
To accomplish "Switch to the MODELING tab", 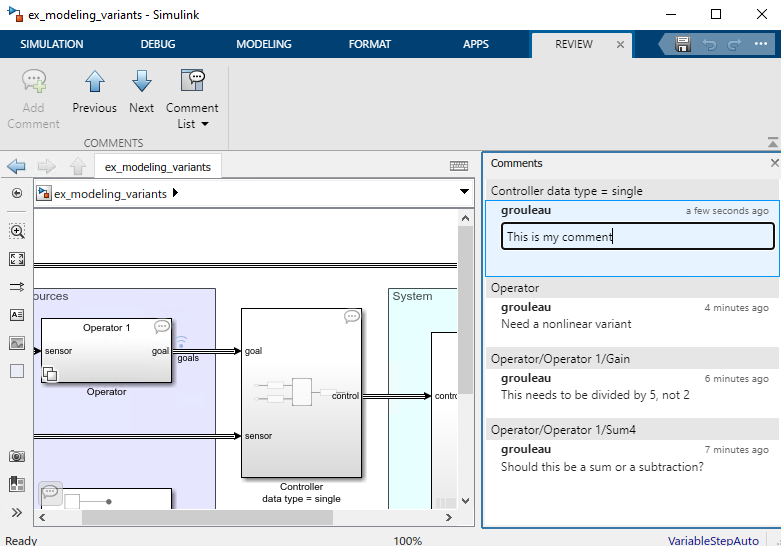I will click(264, 44).
